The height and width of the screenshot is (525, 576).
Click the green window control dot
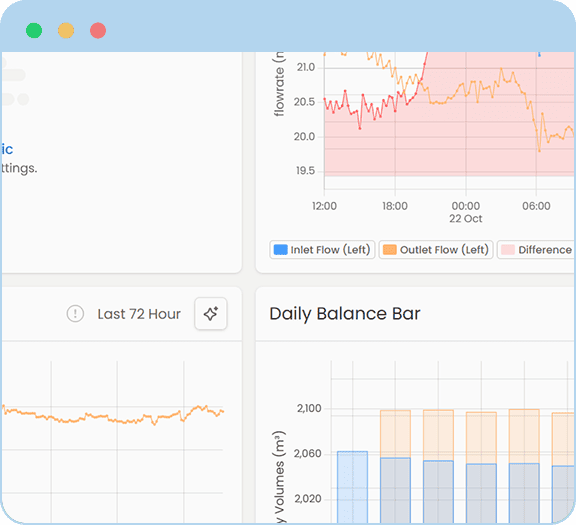[34, 30]
